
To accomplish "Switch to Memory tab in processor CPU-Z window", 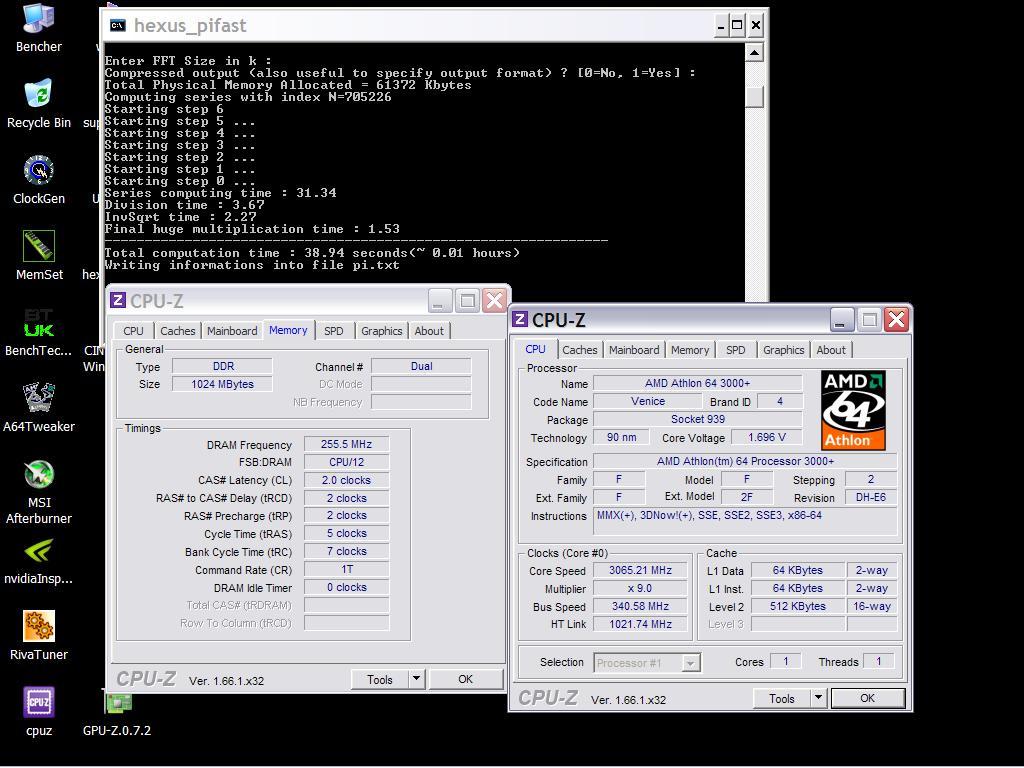I will click(690, 350).
